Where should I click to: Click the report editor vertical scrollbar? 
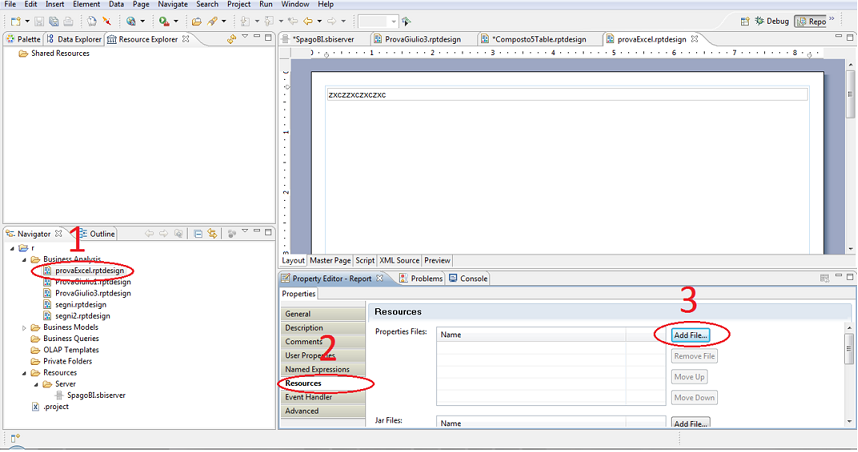point(850,156)
